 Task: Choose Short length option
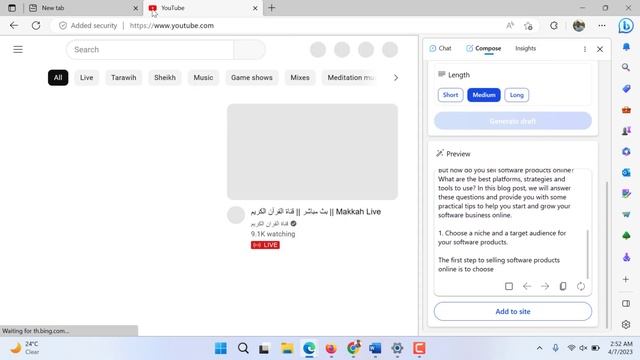tap(451, 95)
